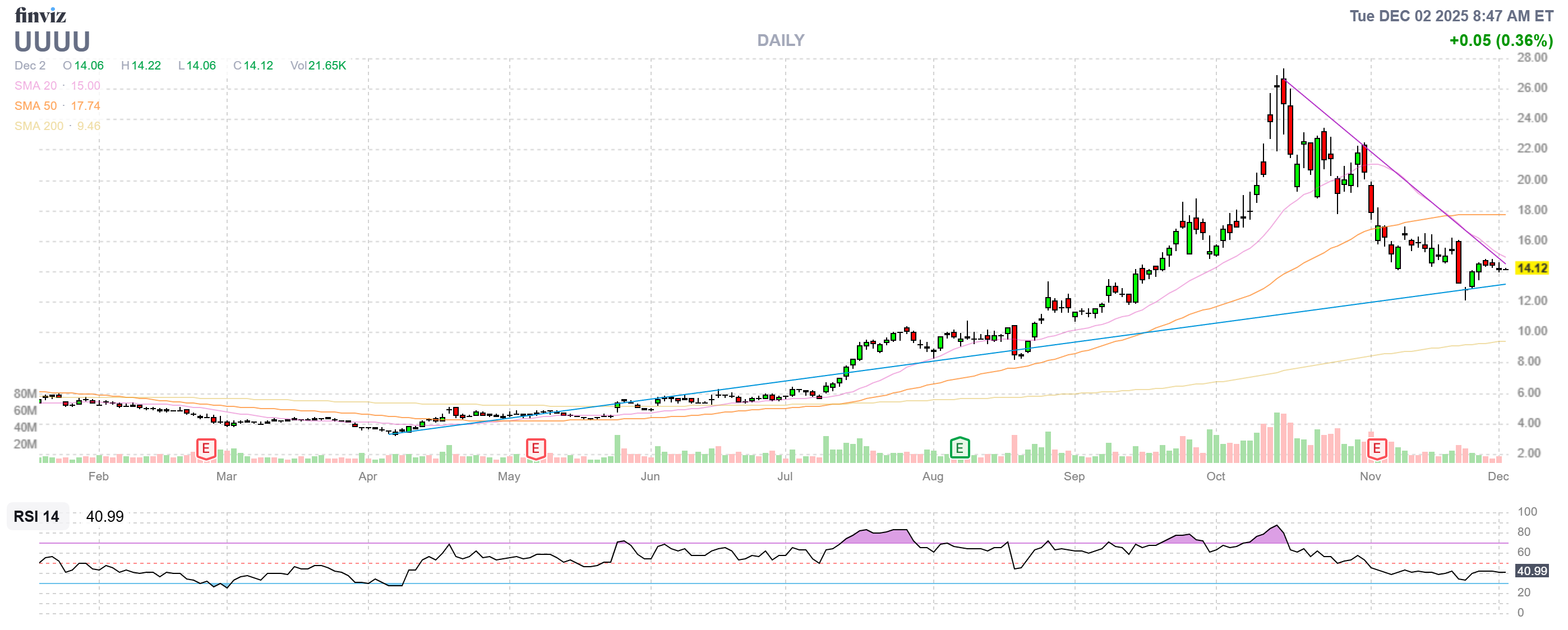Click the green earnings marker near August
The width and height of the screenshot is (1568, 630).
coord(960,449)
